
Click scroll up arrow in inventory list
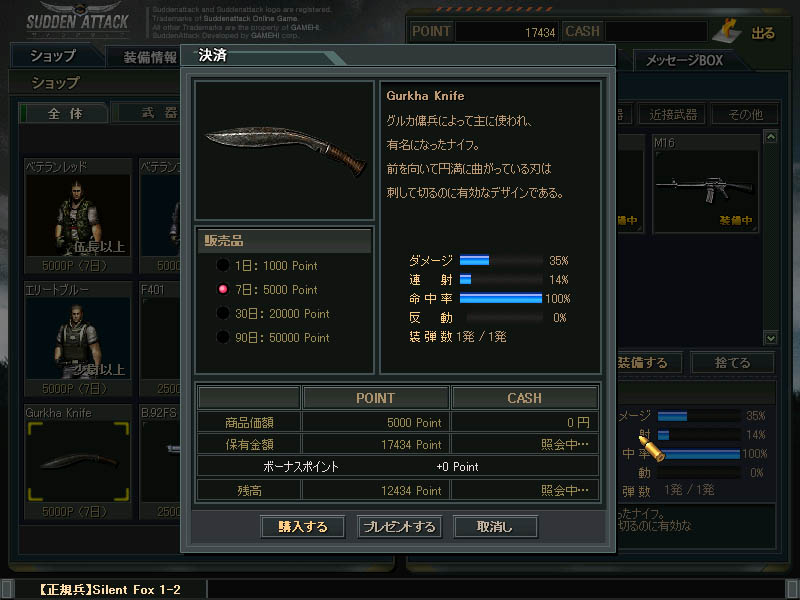tap(770, 137)
